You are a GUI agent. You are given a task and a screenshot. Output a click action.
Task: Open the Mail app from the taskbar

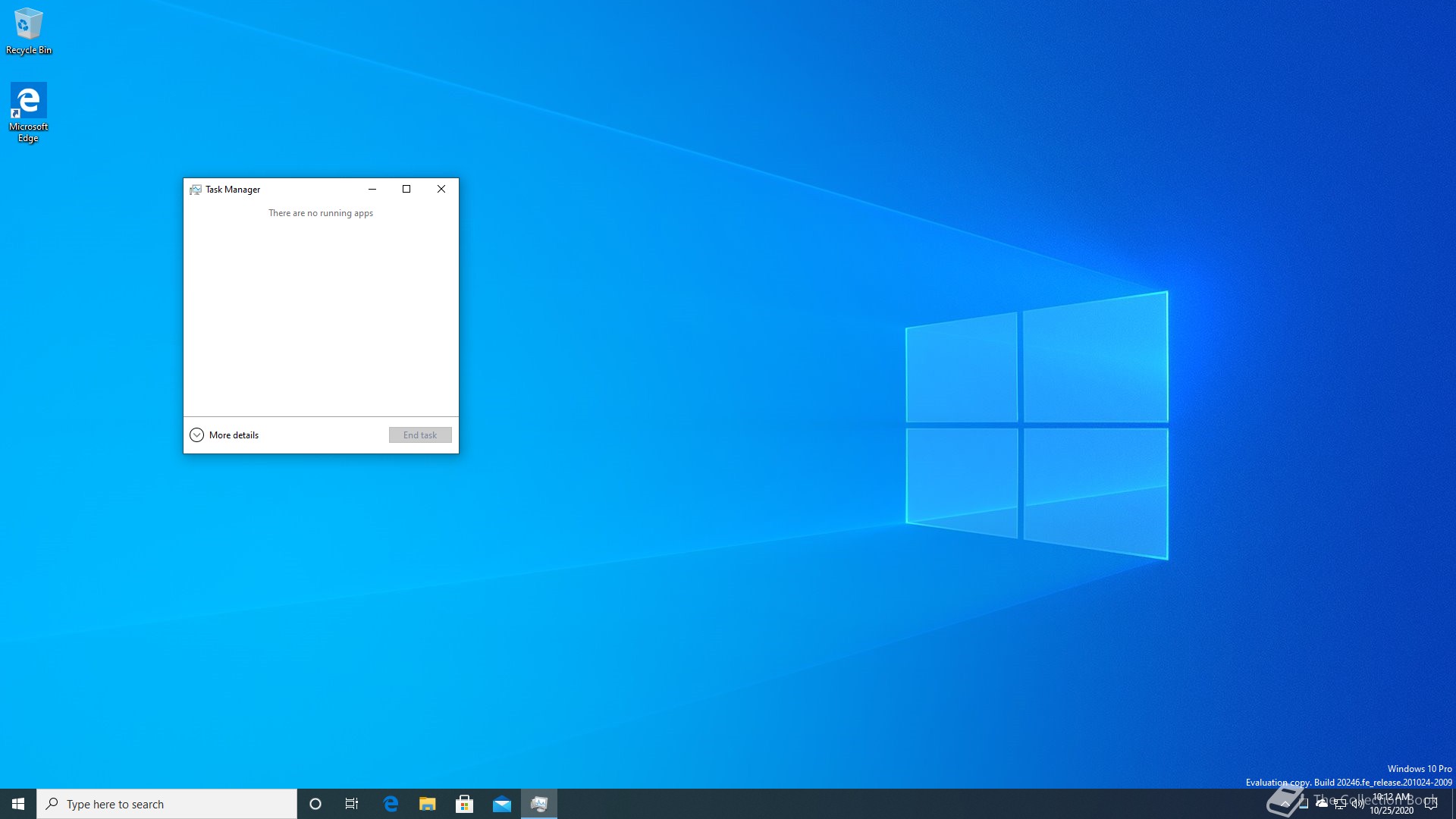click(502, 804)
